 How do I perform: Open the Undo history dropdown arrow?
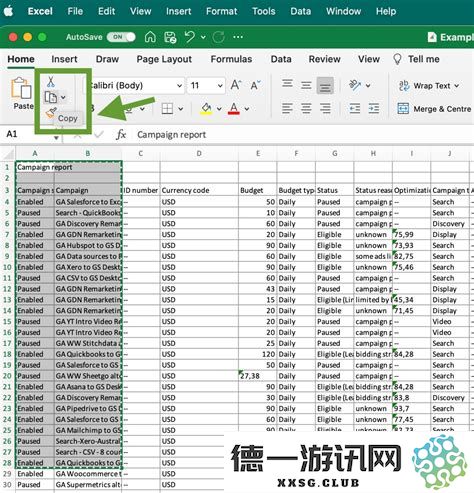click(x=203, y=37)
